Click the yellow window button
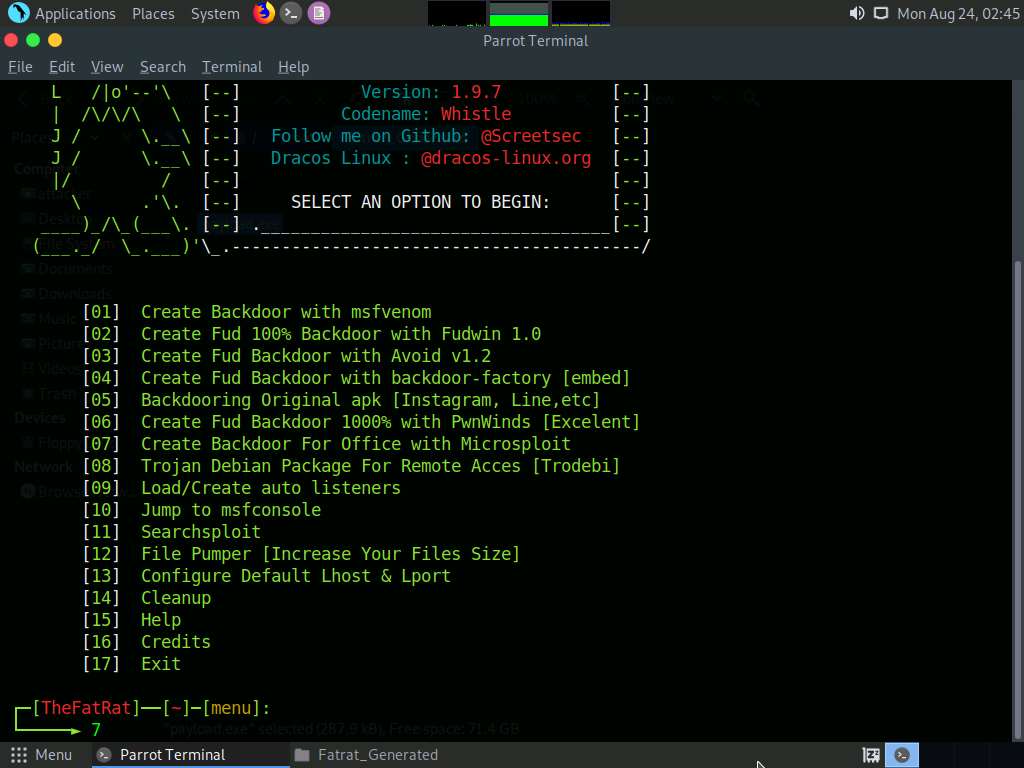 pyautogui.click(x=55, y=40)
